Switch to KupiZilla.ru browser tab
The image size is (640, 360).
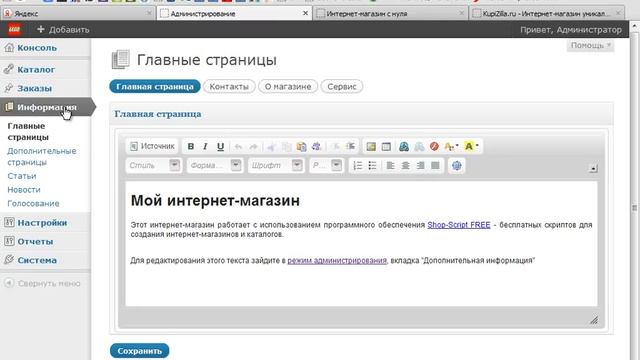pyautogui.click(x=547, y=13)
